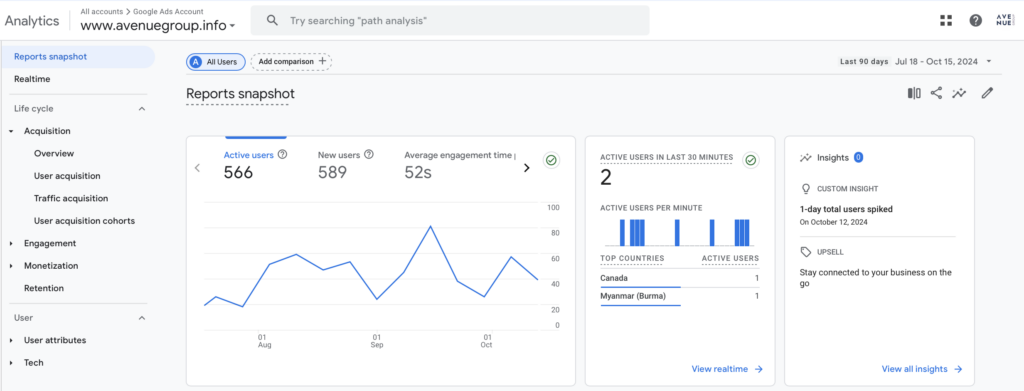The width and height of the screenshot is (1024, 391).
Task: Collapse the Life cycle section
Action: point(142,109)
